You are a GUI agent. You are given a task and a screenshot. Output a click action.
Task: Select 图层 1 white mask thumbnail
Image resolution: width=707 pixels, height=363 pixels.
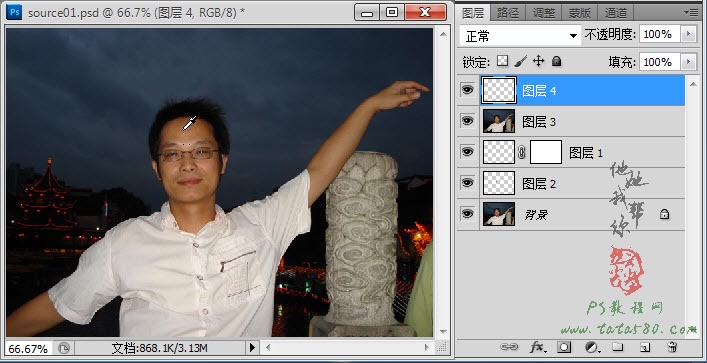point(546,152)
